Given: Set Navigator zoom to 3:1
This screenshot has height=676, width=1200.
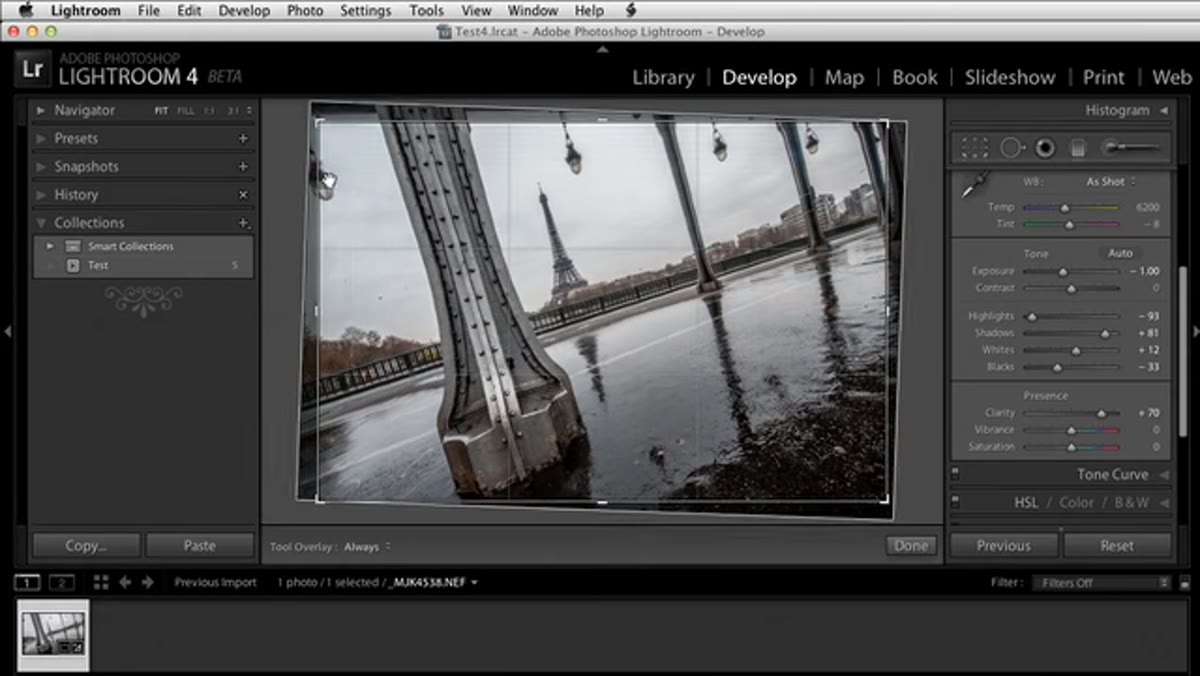Looking at the screenshot, I should coord(233,111).
